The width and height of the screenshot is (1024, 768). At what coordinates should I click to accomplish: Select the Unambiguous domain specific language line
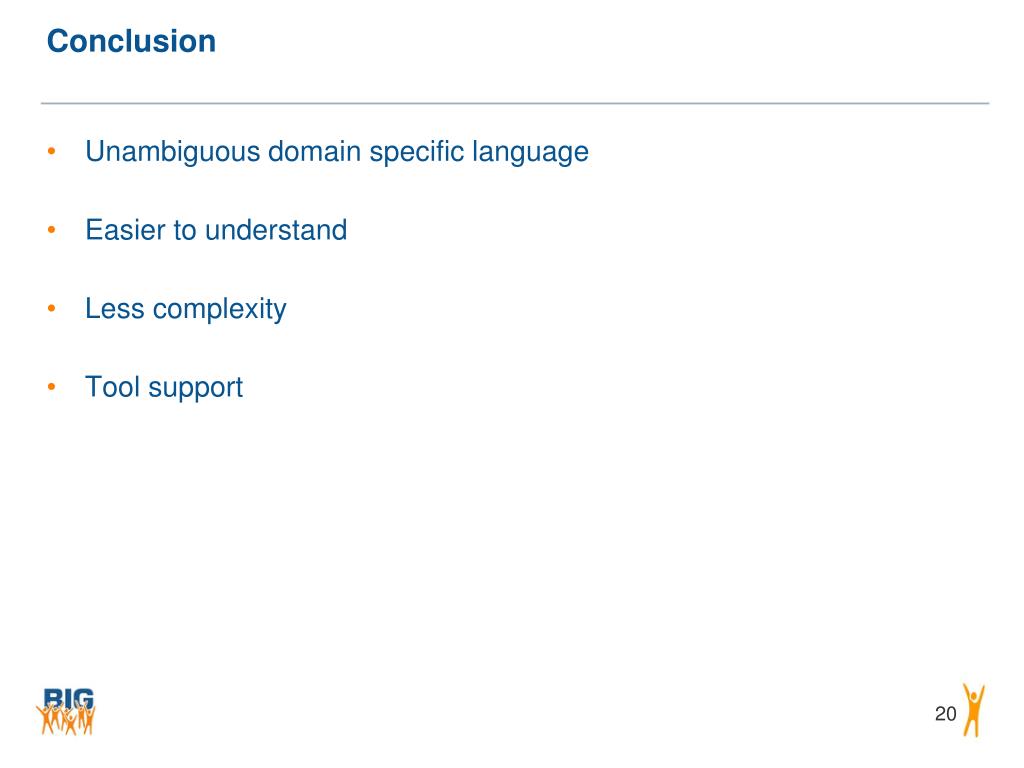(x=337, y=153)
